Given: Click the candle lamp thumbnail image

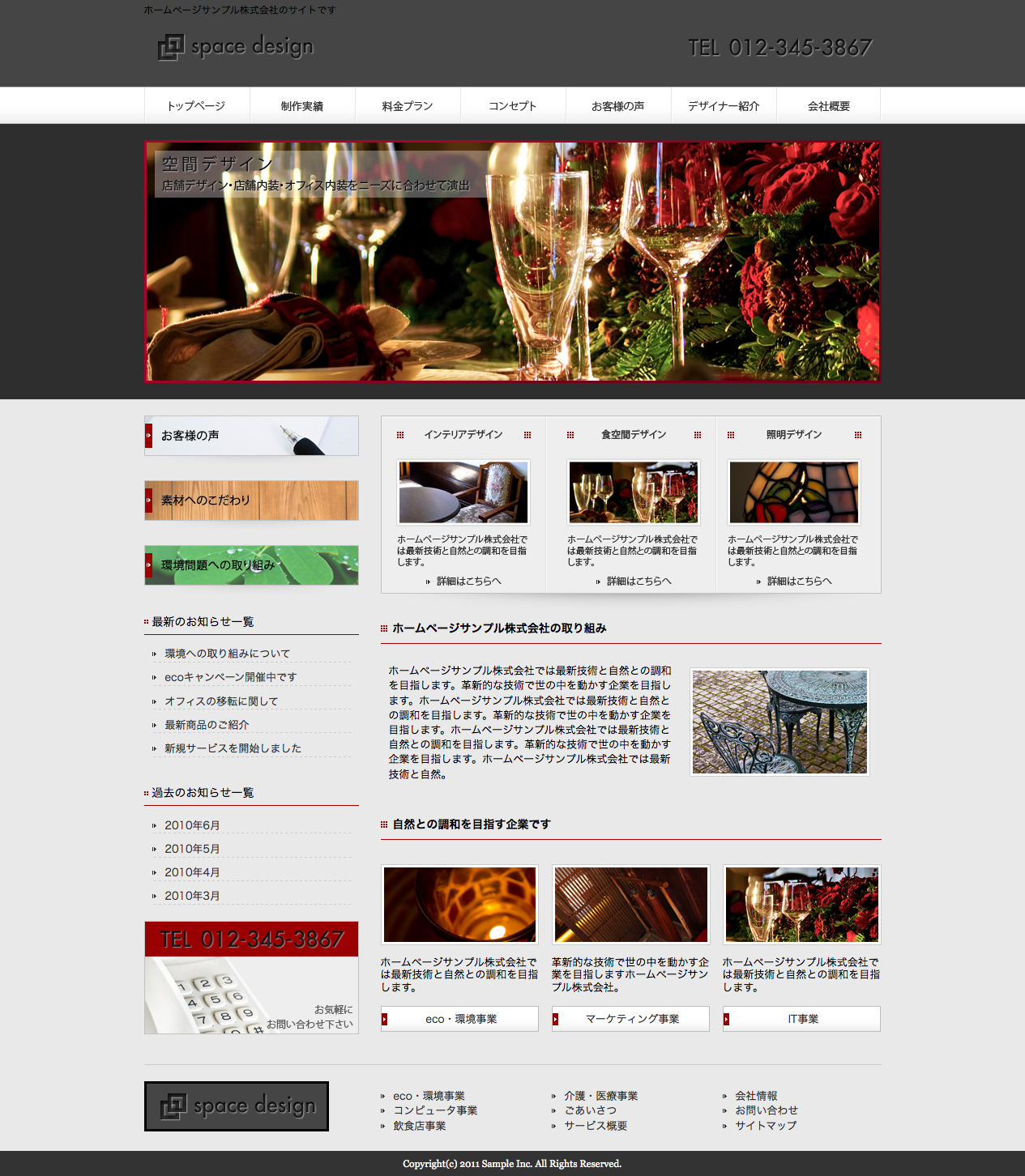Looking at the screenshot, I should (460, 904).
